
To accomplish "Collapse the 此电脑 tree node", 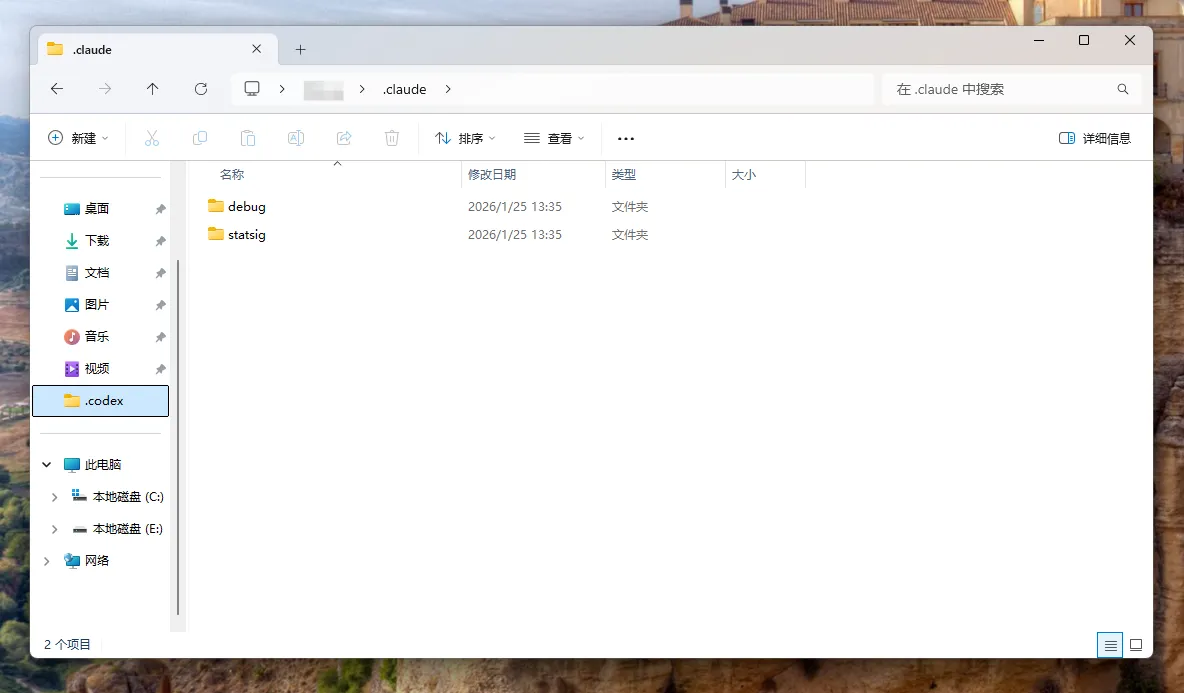I will pyautogui.click(x=46, y=465).
